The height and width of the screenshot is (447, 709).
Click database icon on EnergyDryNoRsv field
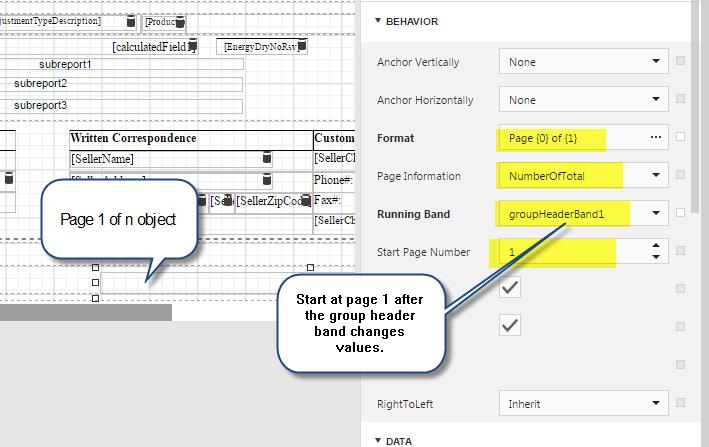coord(301,45)
